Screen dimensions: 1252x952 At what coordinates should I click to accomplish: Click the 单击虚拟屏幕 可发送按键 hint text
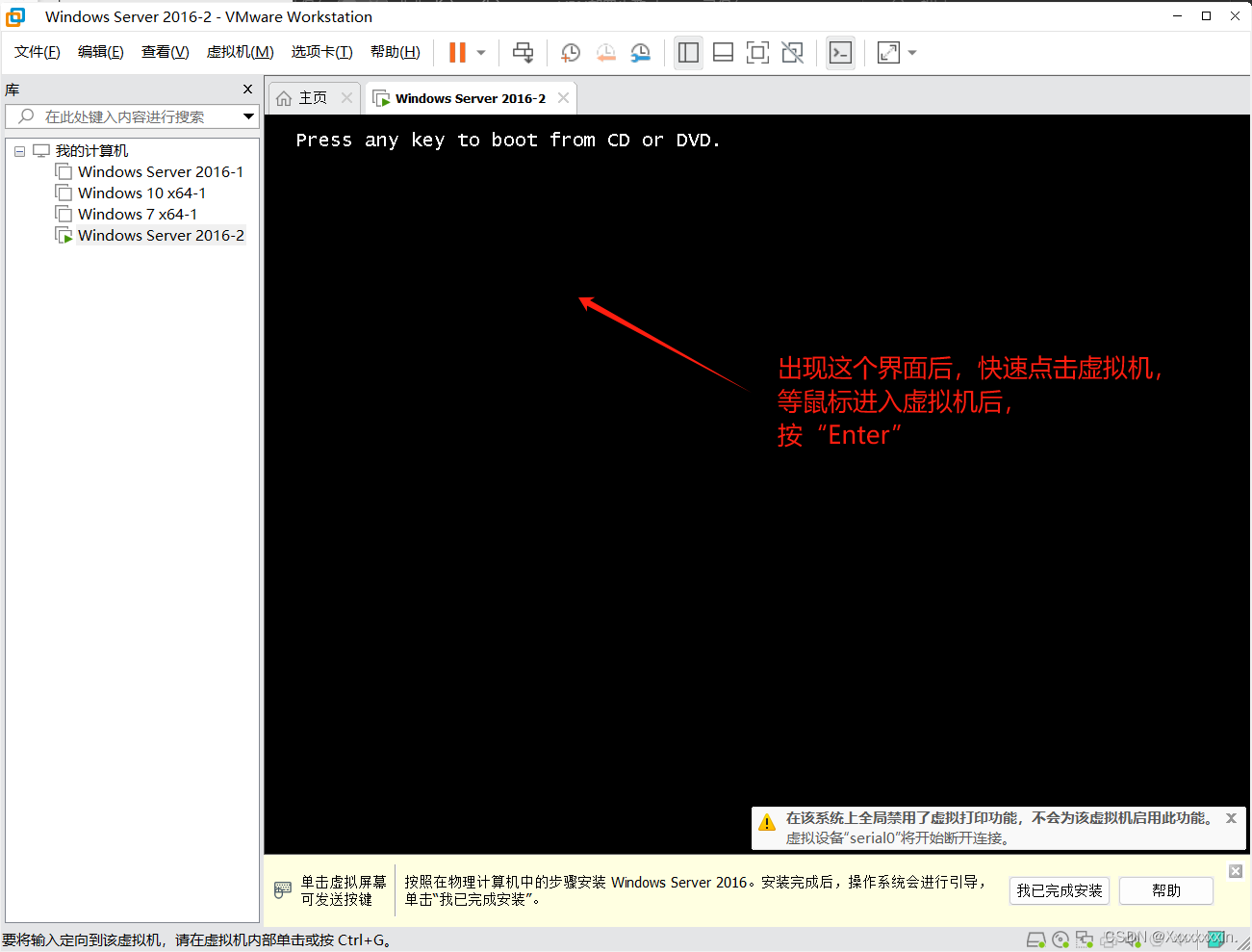[x=344, y=890]
